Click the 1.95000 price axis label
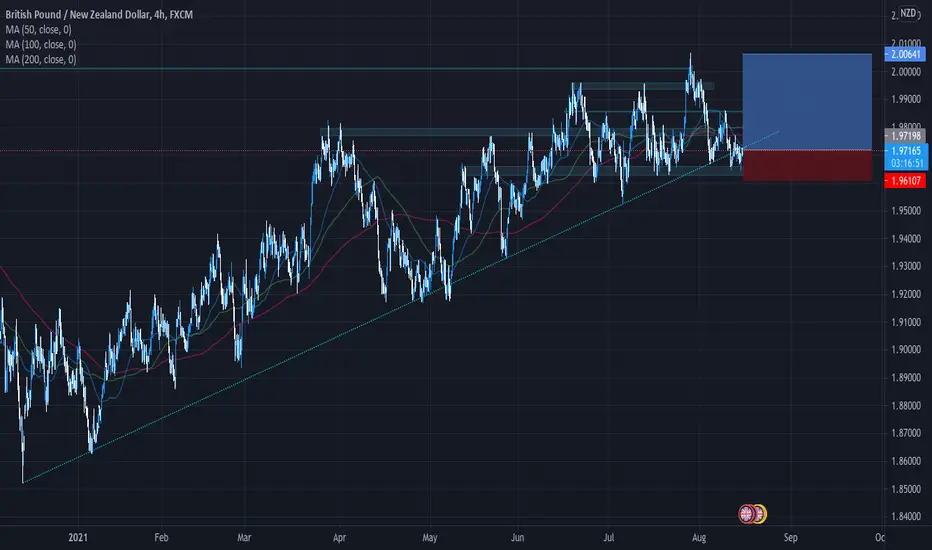 [905, 210]
